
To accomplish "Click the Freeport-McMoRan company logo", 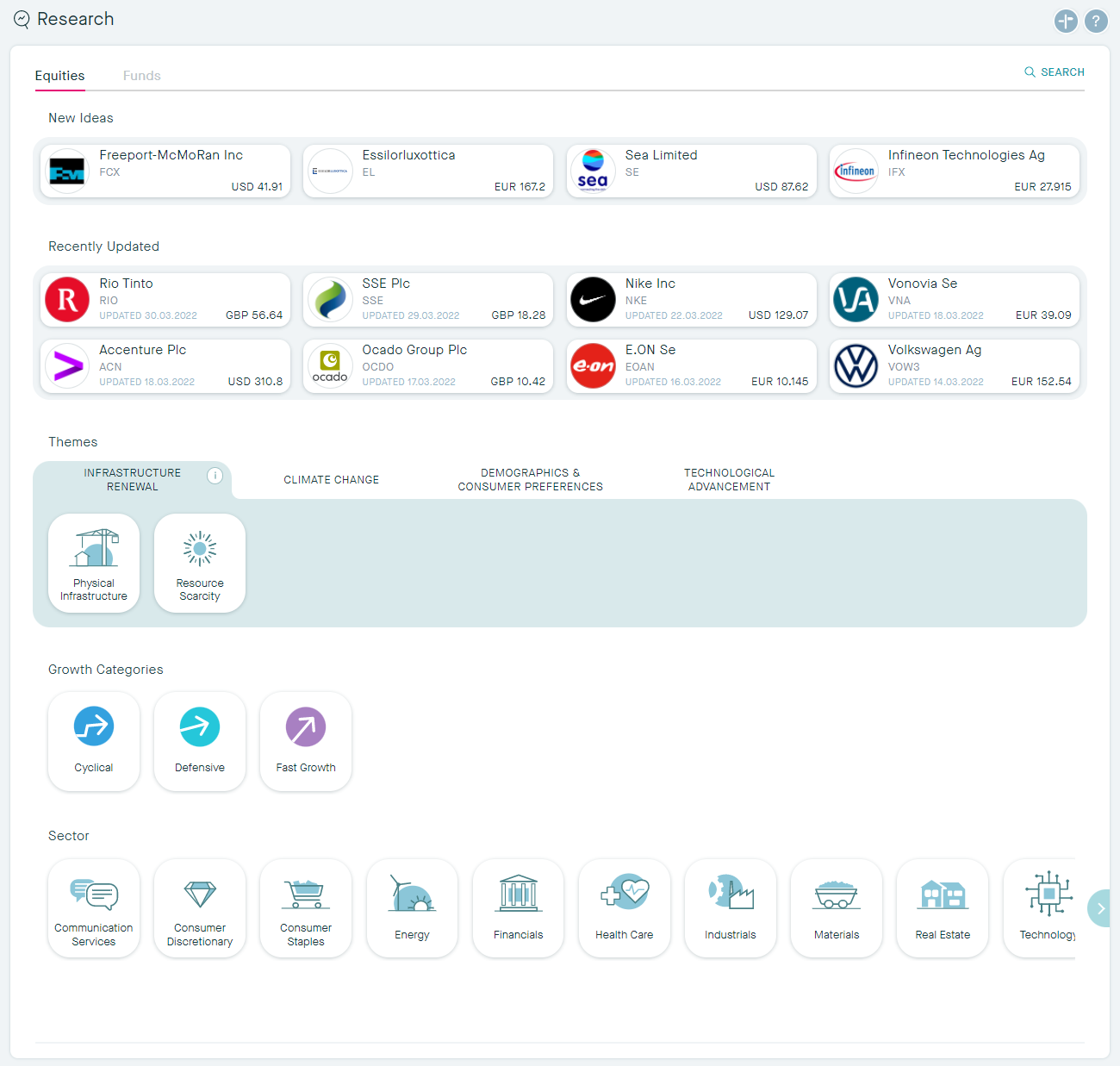I will point(67,171).
